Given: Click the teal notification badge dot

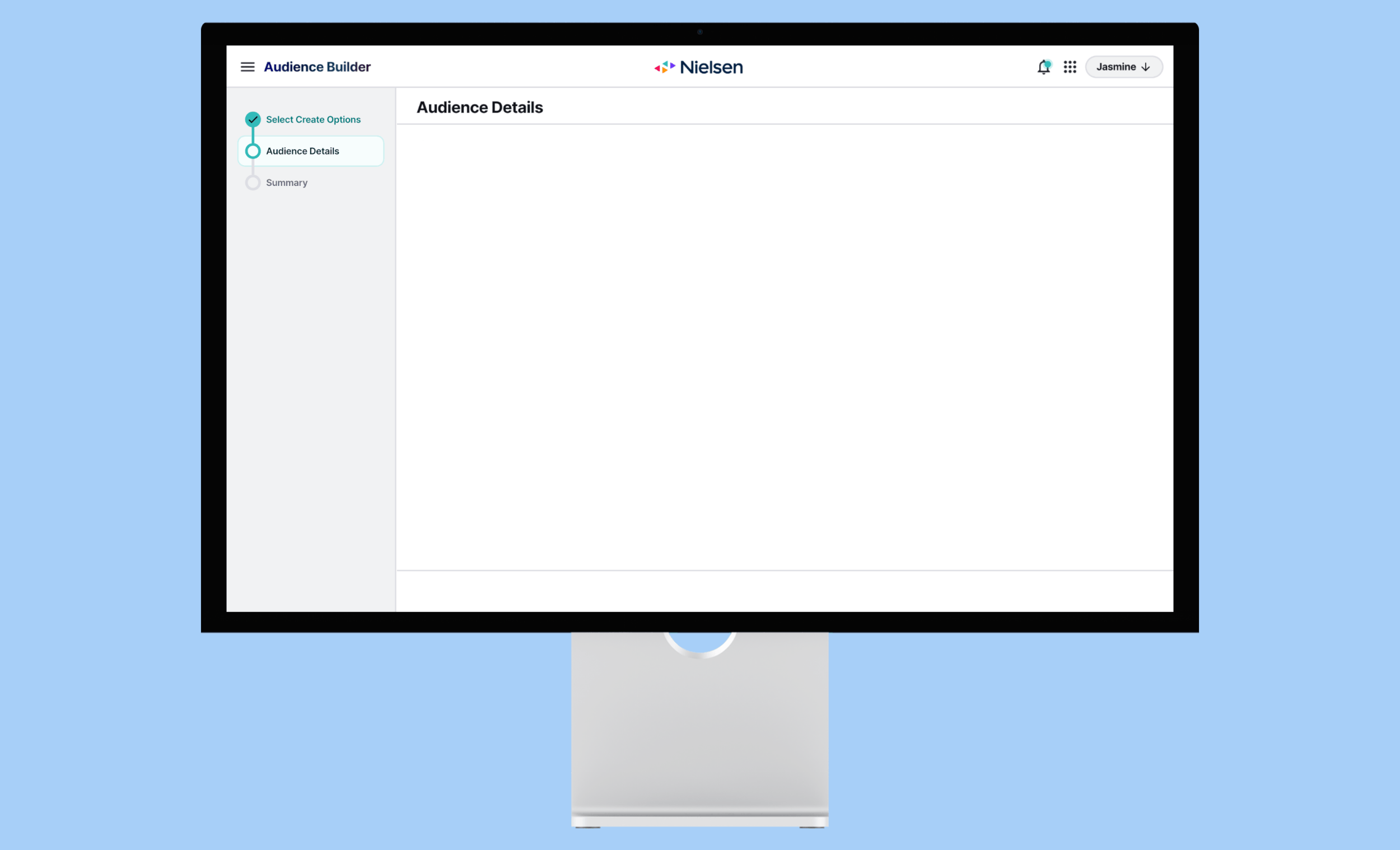Looking at the screenshot, I should [1048, 64].
